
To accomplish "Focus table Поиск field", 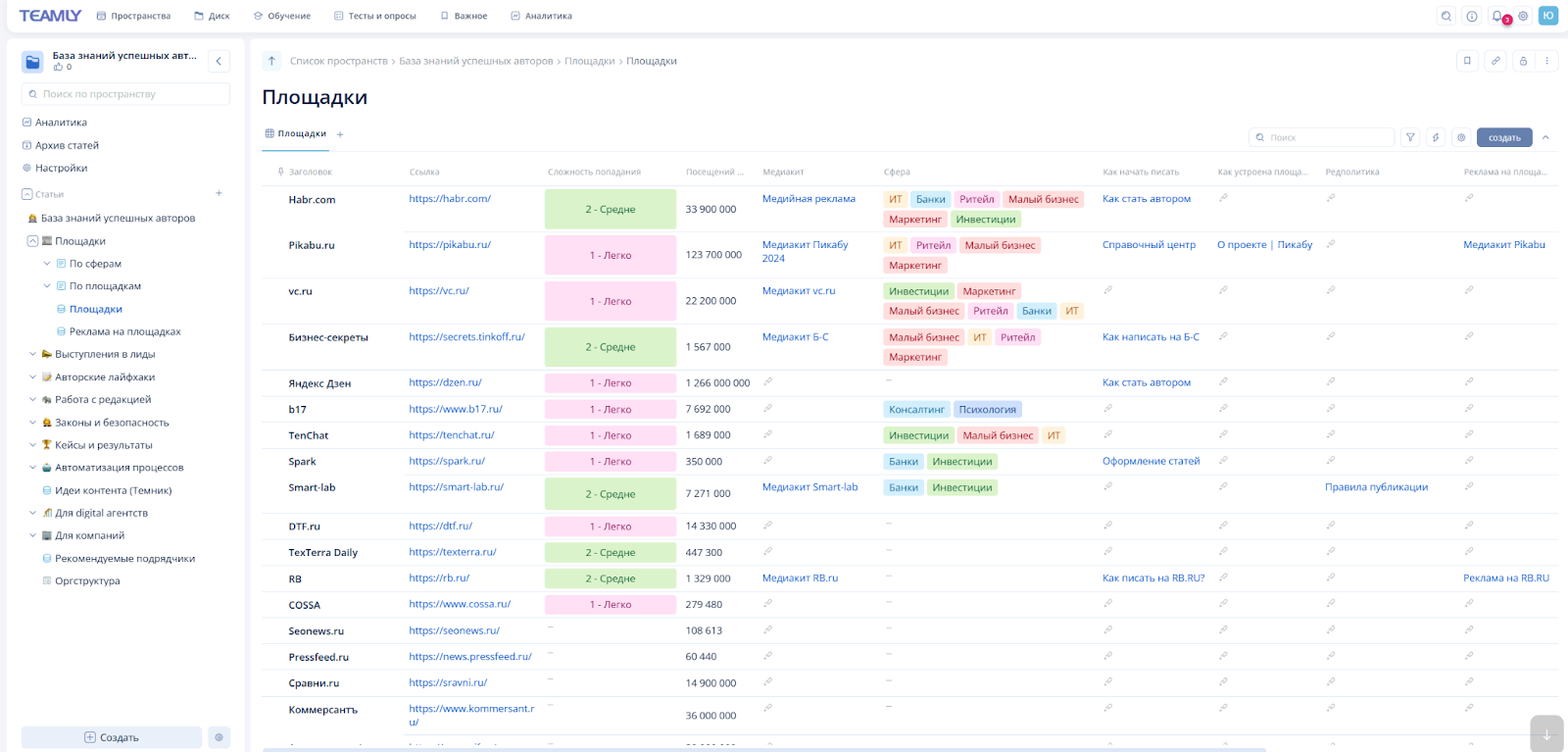I will tap(1322, 137).
